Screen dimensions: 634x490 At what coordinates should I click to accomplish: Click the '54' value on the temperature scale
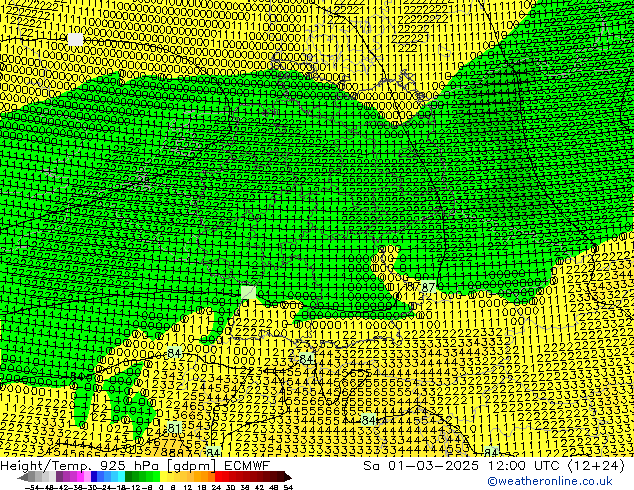click(x=288, y=487)
